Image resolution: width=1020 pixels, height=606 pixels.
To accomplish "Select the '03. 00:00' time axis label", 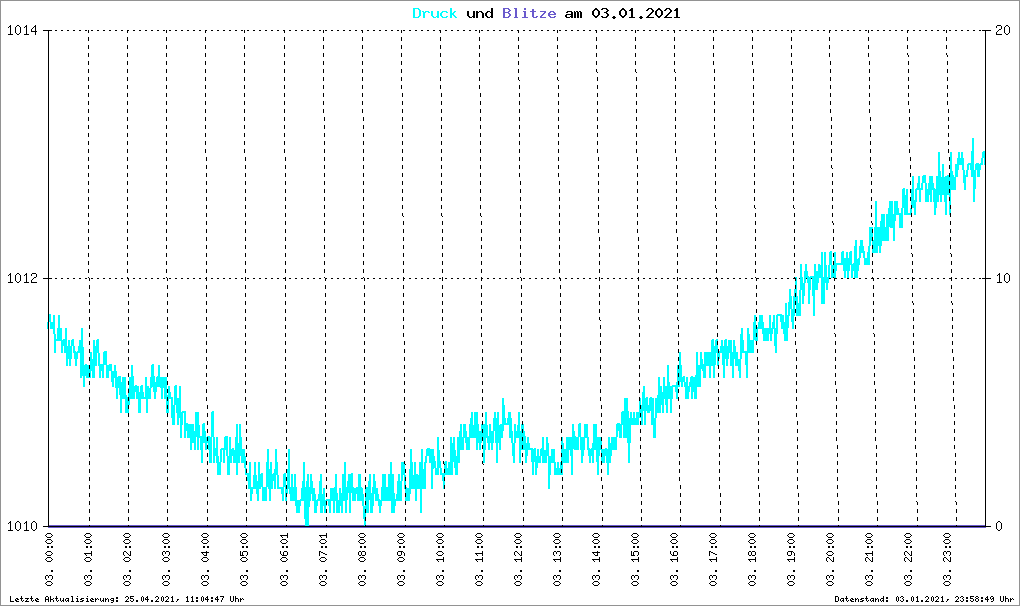I will (x=50, y=561).
